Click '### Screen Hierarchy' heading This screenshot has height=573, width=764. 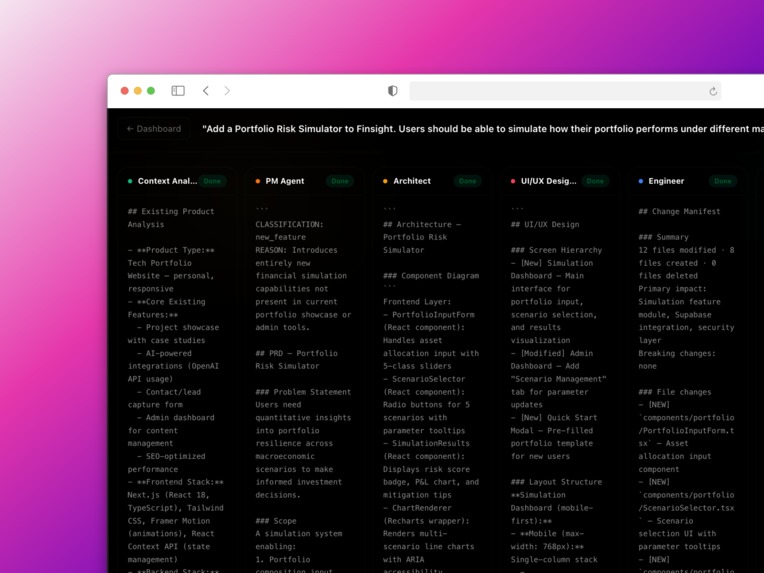[556, 250]
